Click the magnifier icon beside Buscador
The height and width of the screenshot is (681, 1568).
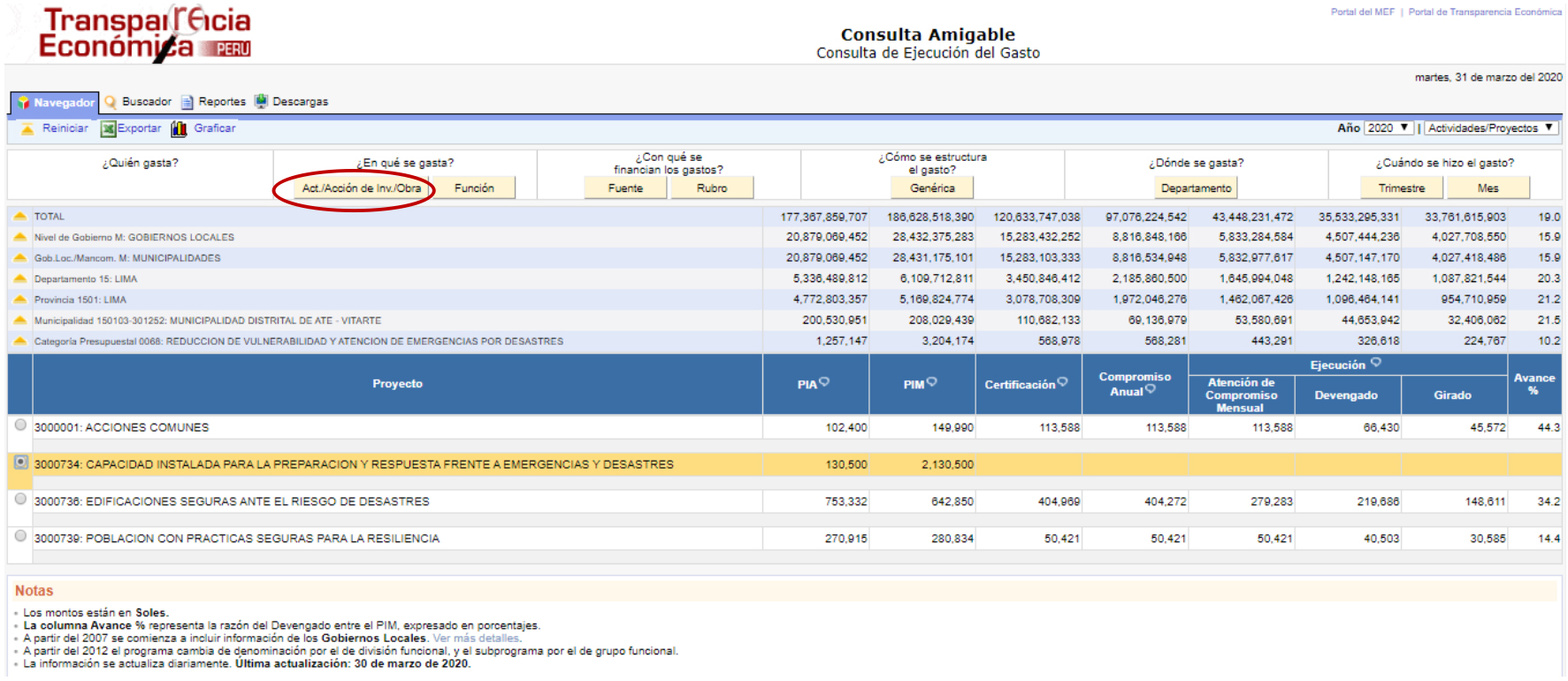point(111,103)
